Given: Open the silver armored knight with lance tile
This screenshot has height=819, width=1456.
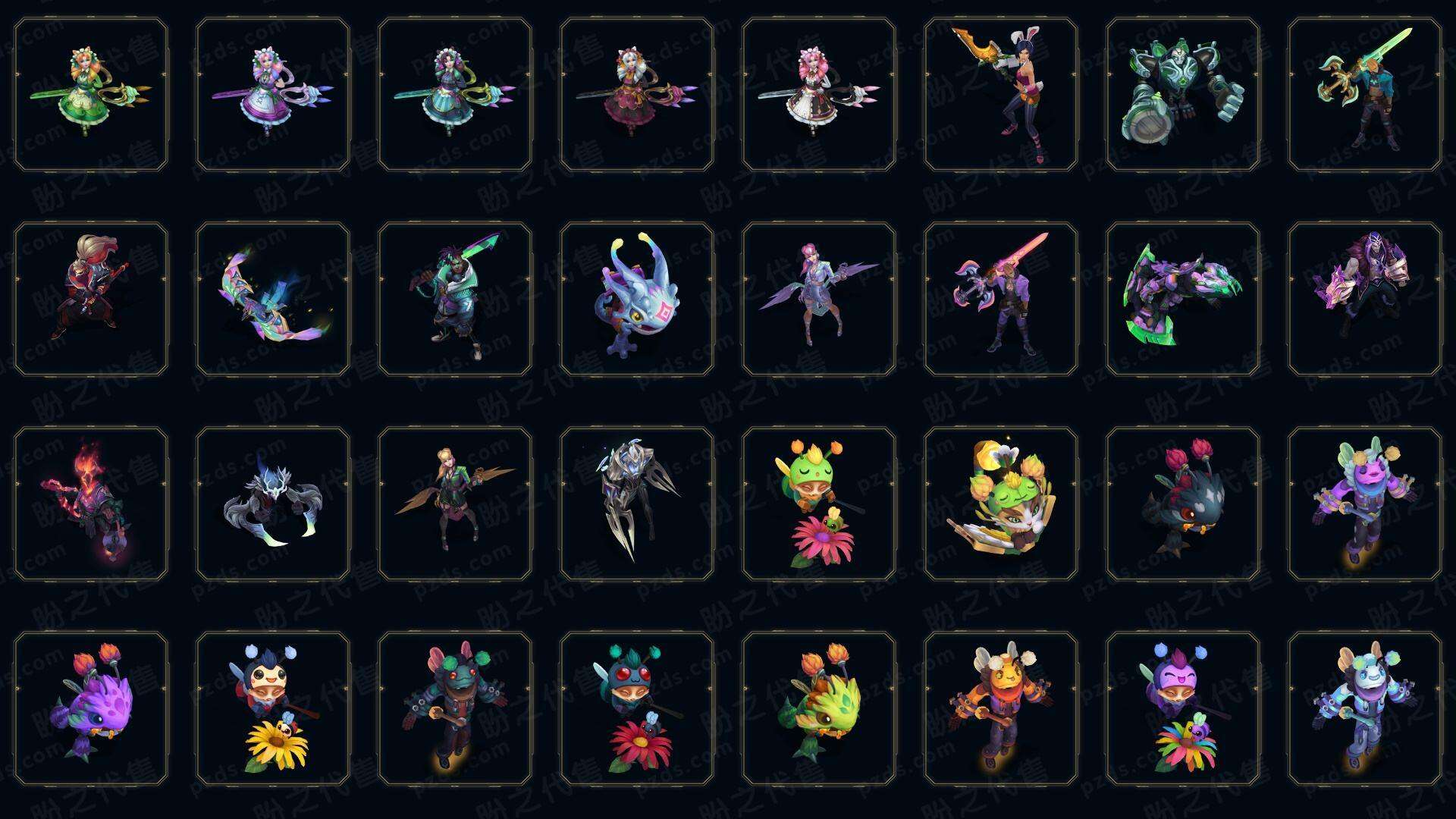Looking at the screenshot, I should (637, 504).
